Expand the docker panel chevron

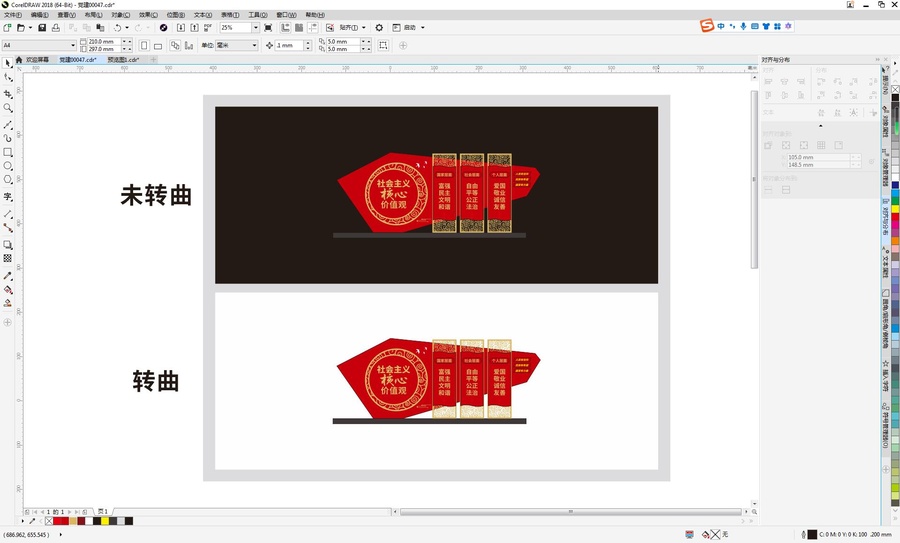pyautogui.click(x=877, y=60)
